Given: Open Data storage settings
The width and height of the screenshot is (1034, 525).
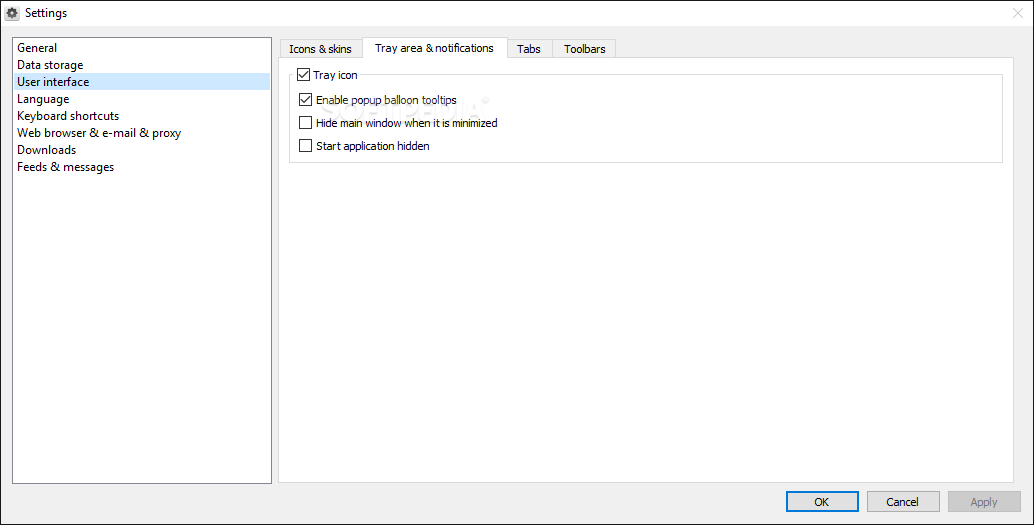Looking at the screenshot, I should [x=142, y=65].
